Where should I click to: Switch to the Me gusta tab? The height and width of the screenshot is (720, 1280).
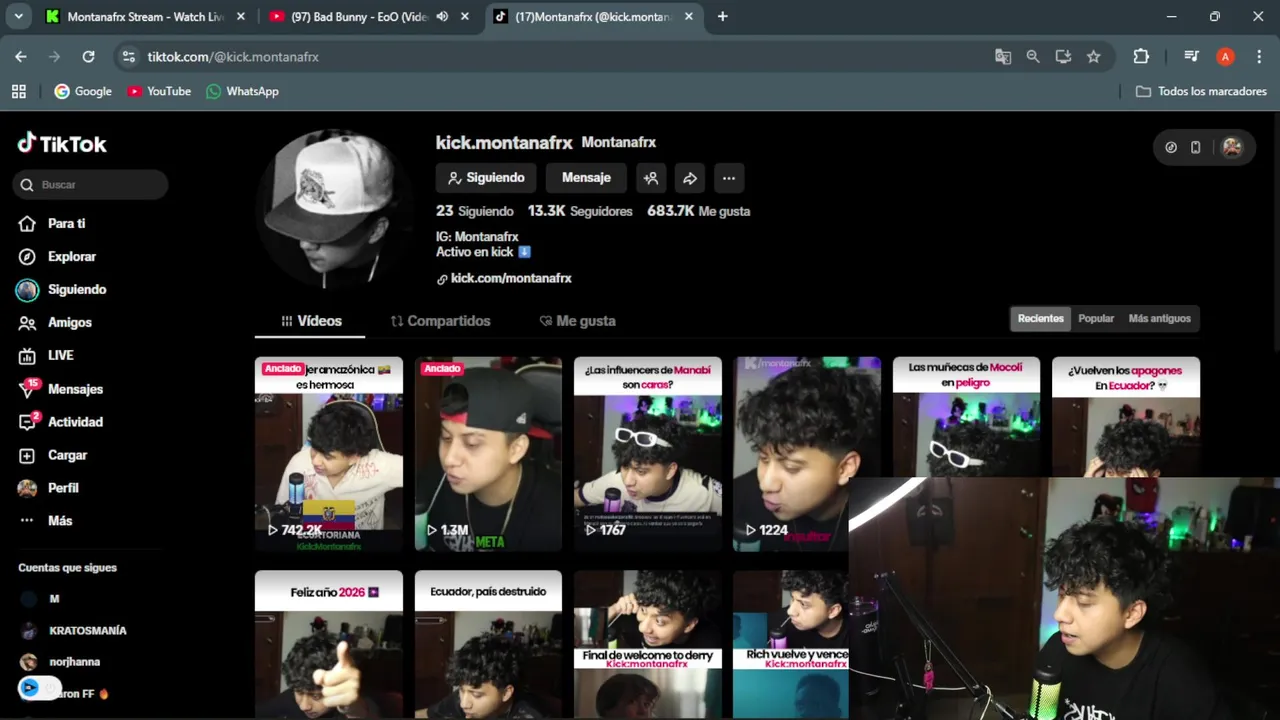577,321
